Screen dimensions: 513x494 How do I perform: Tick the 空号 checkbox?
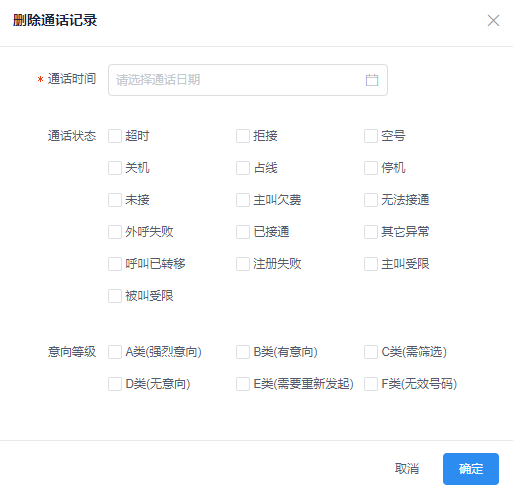(371, 136)
